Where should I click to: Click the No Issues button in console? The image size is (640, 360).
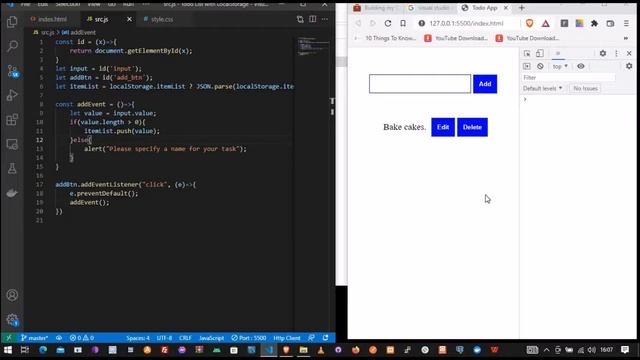click(x=585, y=88)
